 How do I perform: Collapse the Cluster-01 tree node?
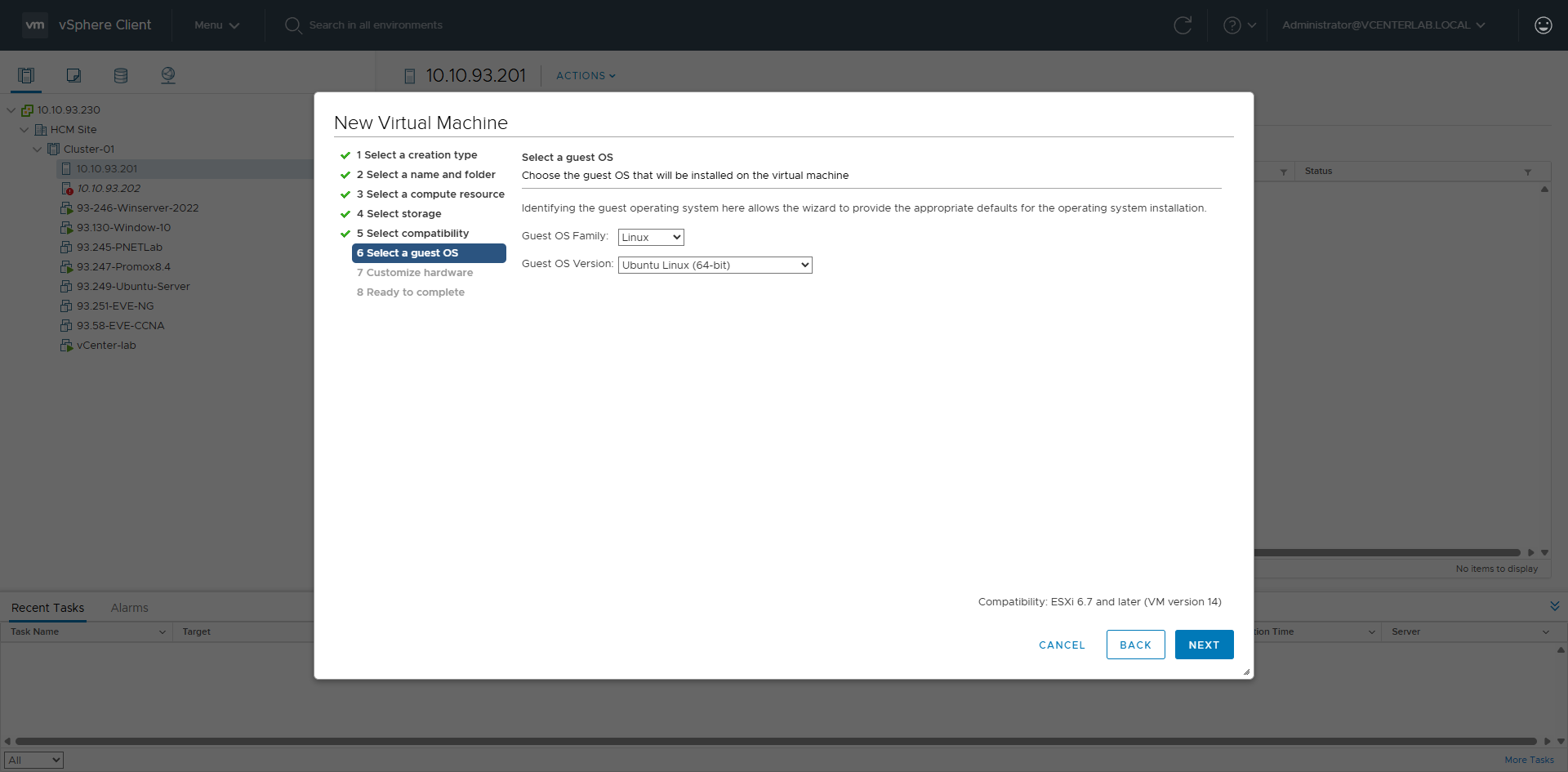[x=38, y=149]
